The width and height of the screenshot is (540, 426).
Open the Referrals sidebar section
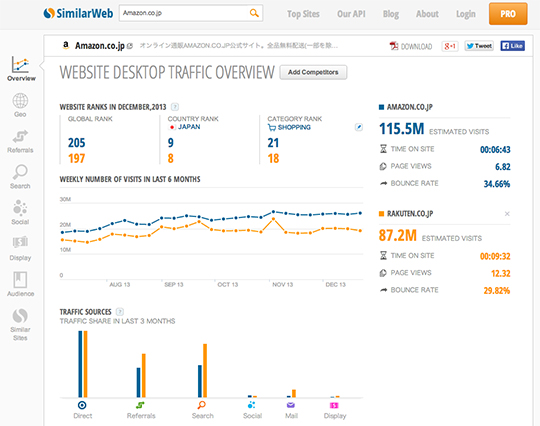coord(20,141)
